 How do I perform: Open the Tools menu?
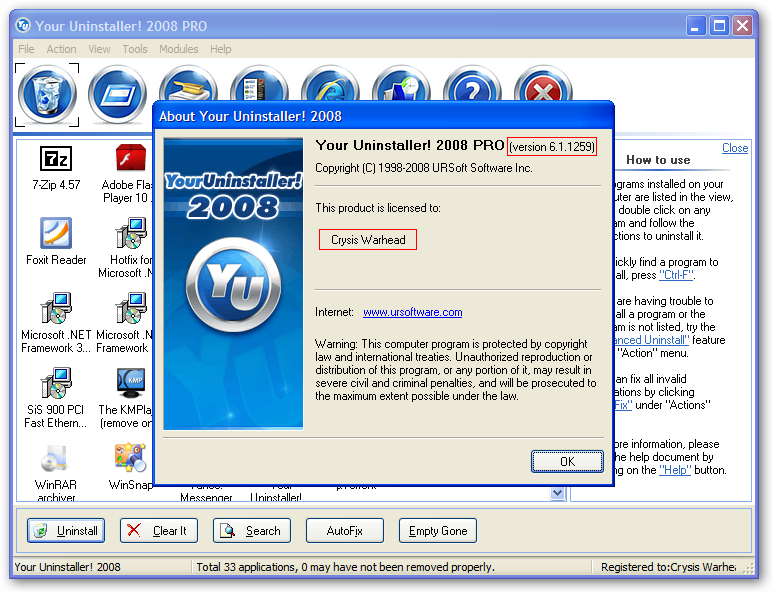click(x=135, y=49)
